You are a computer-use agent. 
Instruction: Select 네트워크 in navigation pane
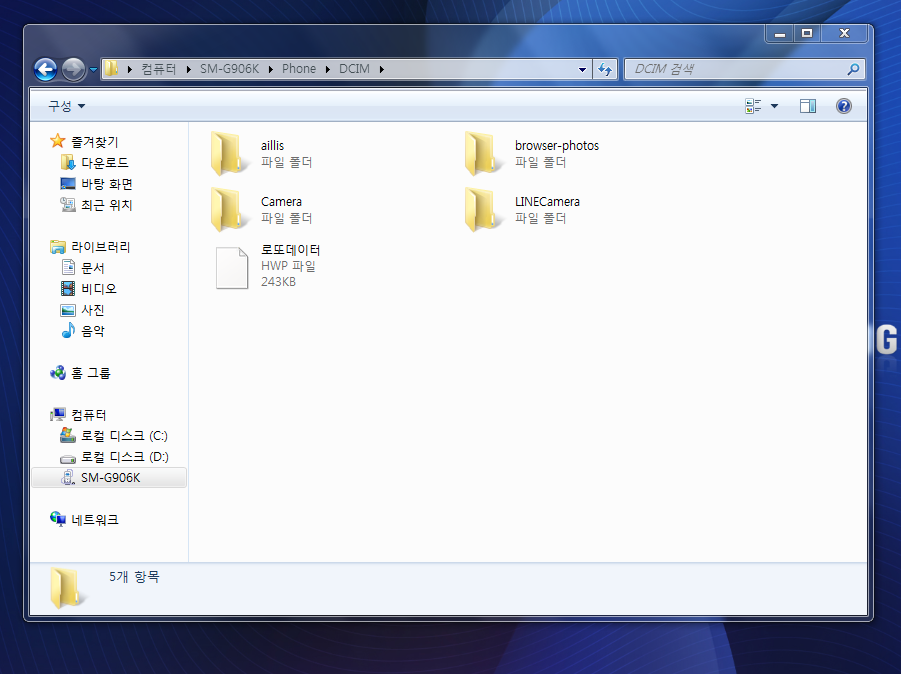95,520
